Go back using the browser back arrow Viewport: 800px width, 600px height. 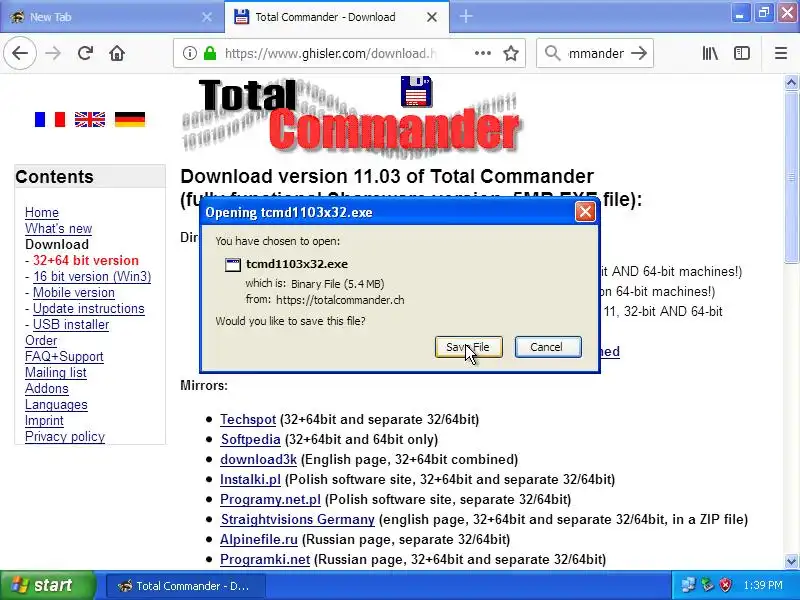(x=20, y=53)
